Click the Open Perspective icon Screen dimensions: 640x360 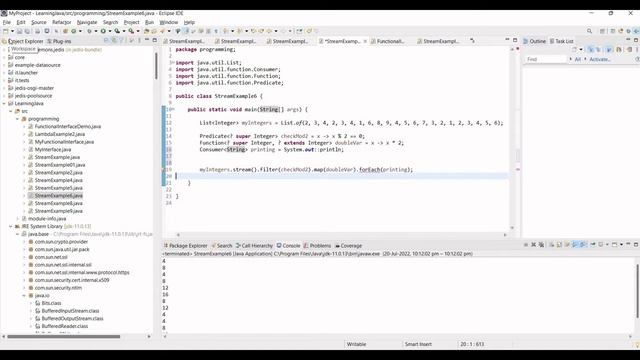point(602,31)
